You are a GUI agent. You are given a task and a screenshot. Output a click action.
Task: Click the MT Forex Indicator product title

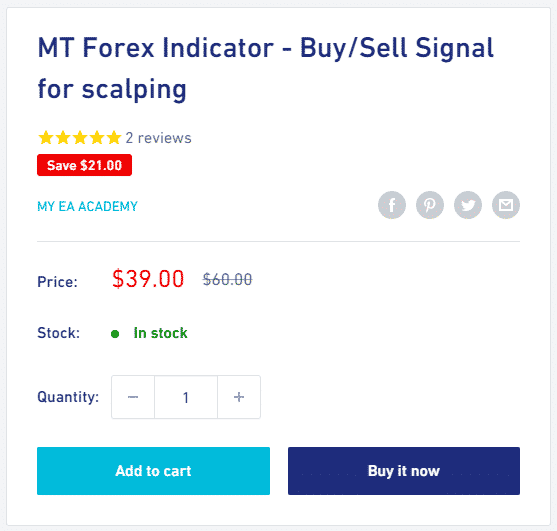coord(266,68)
